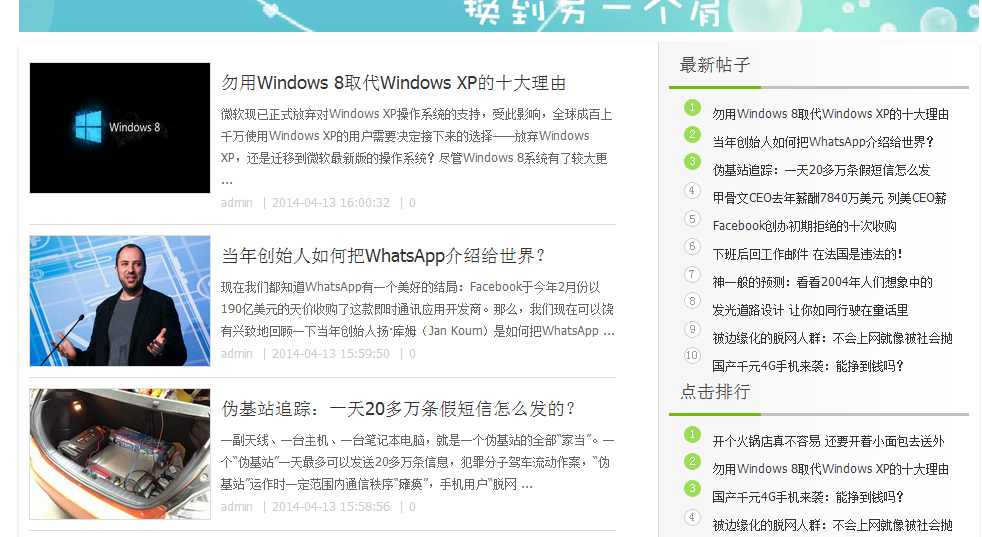Click number 10 badge beside 国产千元4G手机
Viewport: 982px width, 537px height.
point(692,355)
